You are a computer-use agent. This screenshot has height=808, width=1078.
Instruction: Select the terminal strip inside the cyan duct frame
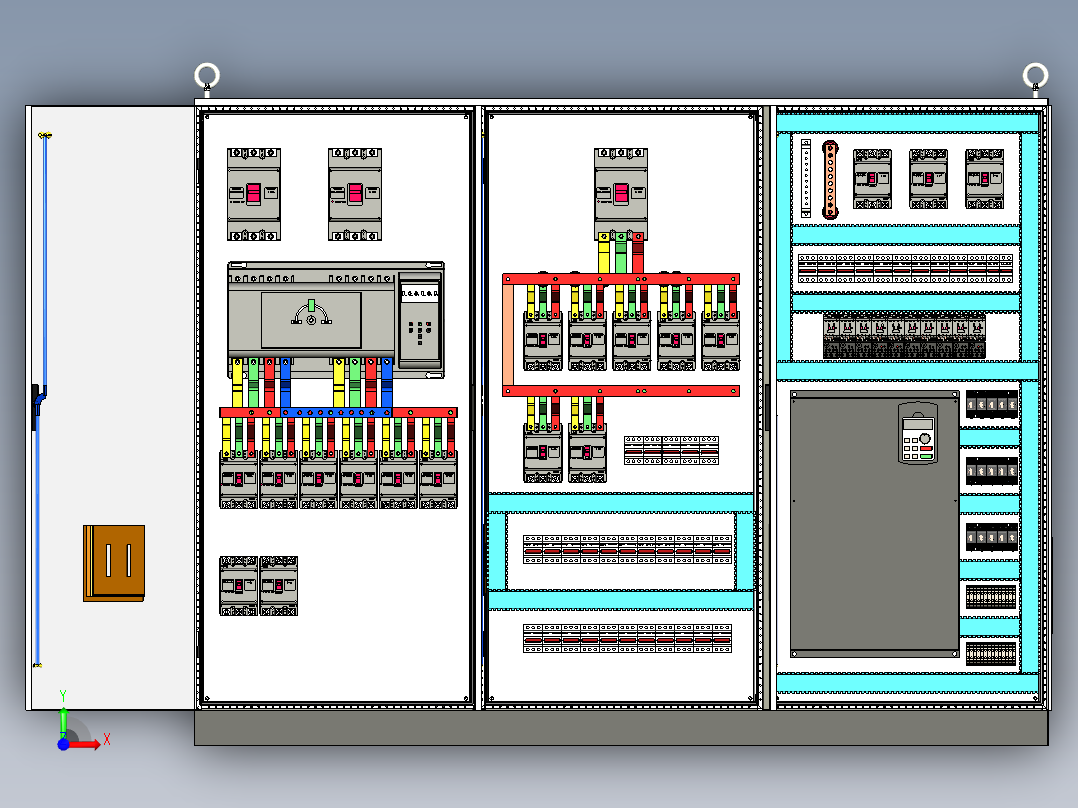pos(627,550)
